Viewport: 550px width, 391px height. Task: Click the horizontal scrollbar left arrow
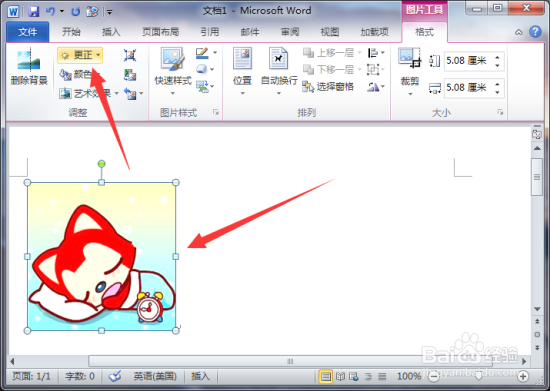[x=12, y=361]
